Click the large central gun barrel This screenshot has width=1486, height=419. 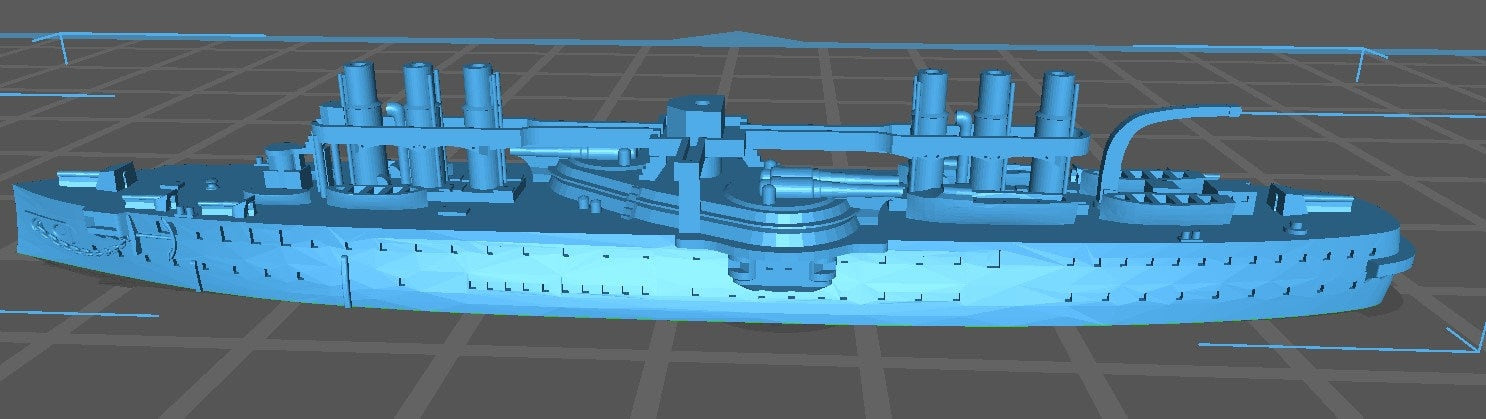point(830,184)
